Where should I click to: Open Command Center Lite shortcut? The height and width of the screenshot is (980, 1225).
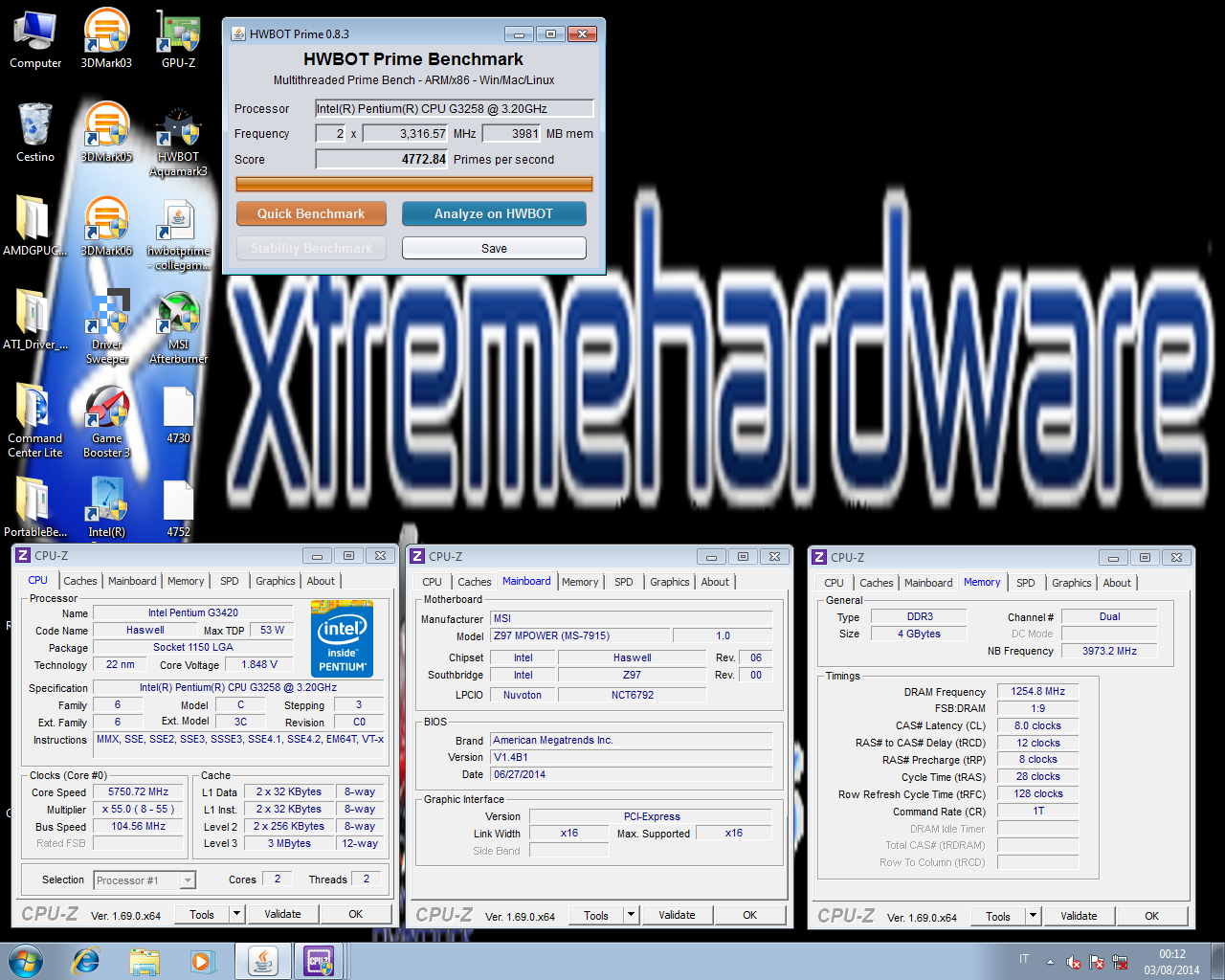(x=35, y=421)
